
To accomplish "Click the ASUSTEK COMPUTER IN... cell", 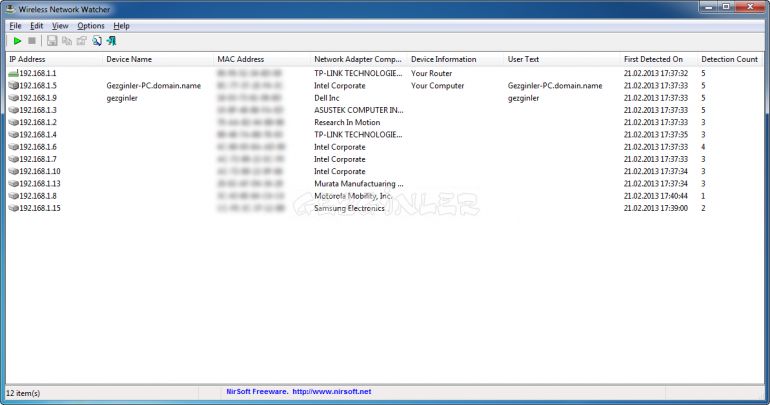I will click(358, 110).
